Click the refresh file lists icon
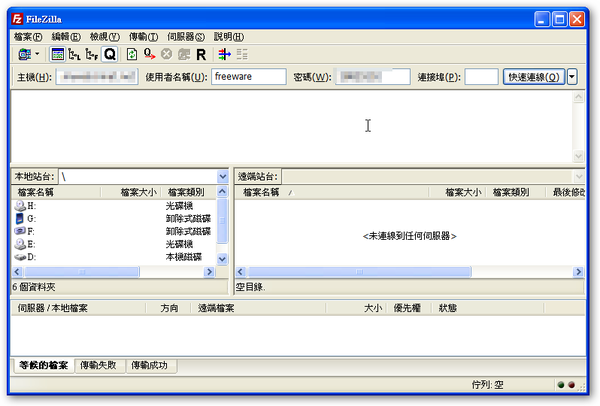This screenshot has width=600, height=406. [132, 54]
